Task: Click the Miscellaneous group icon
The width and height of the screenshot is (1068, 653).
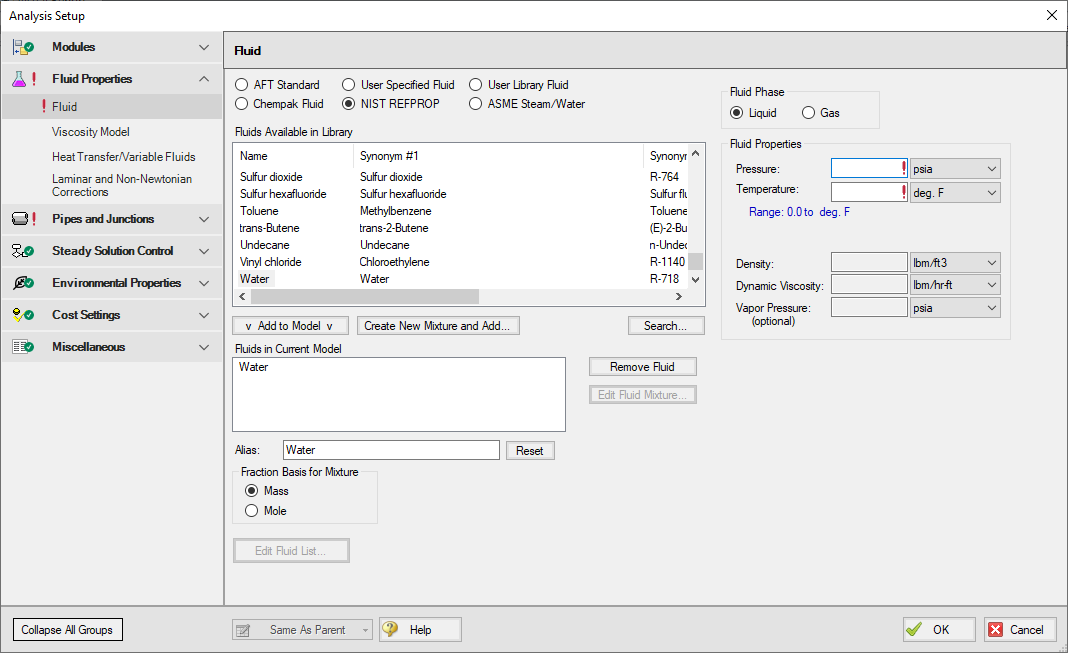Action: click(x=22, y=347)
